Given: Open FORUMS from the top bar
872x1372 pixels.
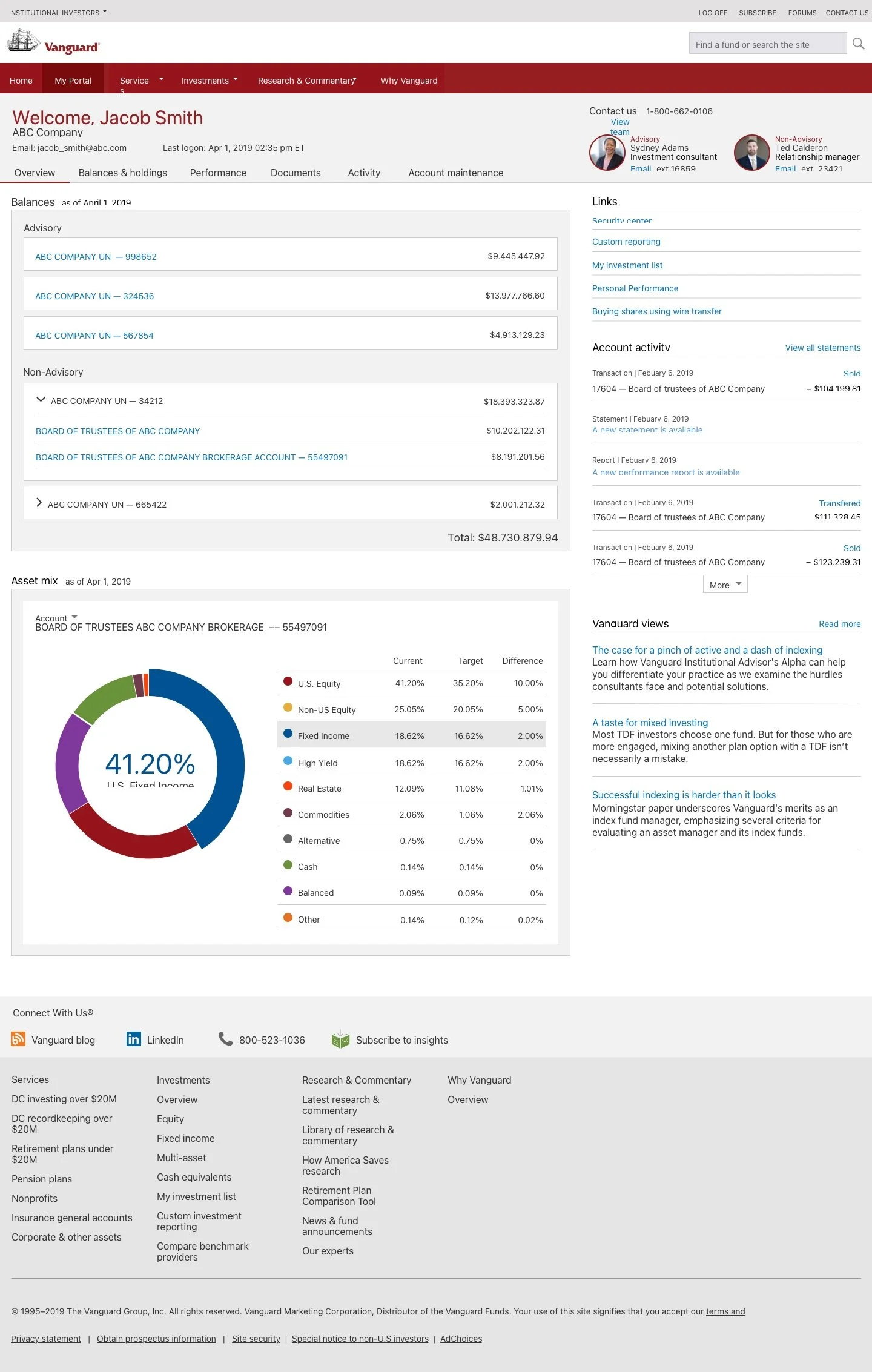Looking at the screenshot, I should [802, 12].
